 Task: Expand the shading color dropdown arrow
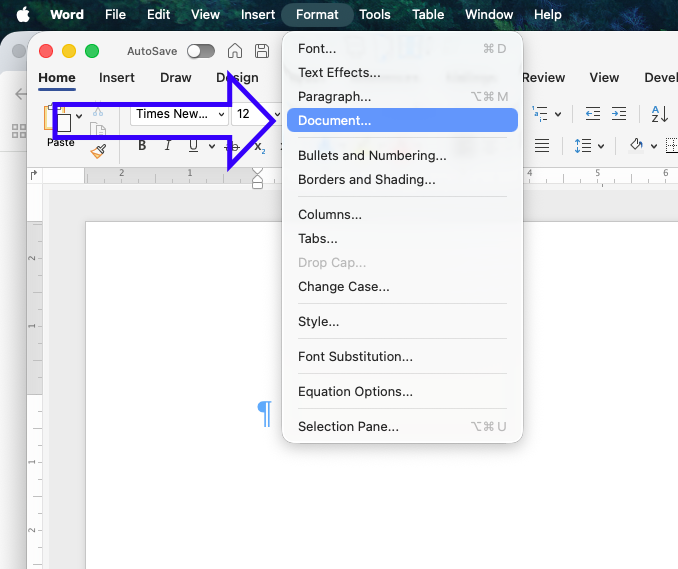tap(654, 146)
